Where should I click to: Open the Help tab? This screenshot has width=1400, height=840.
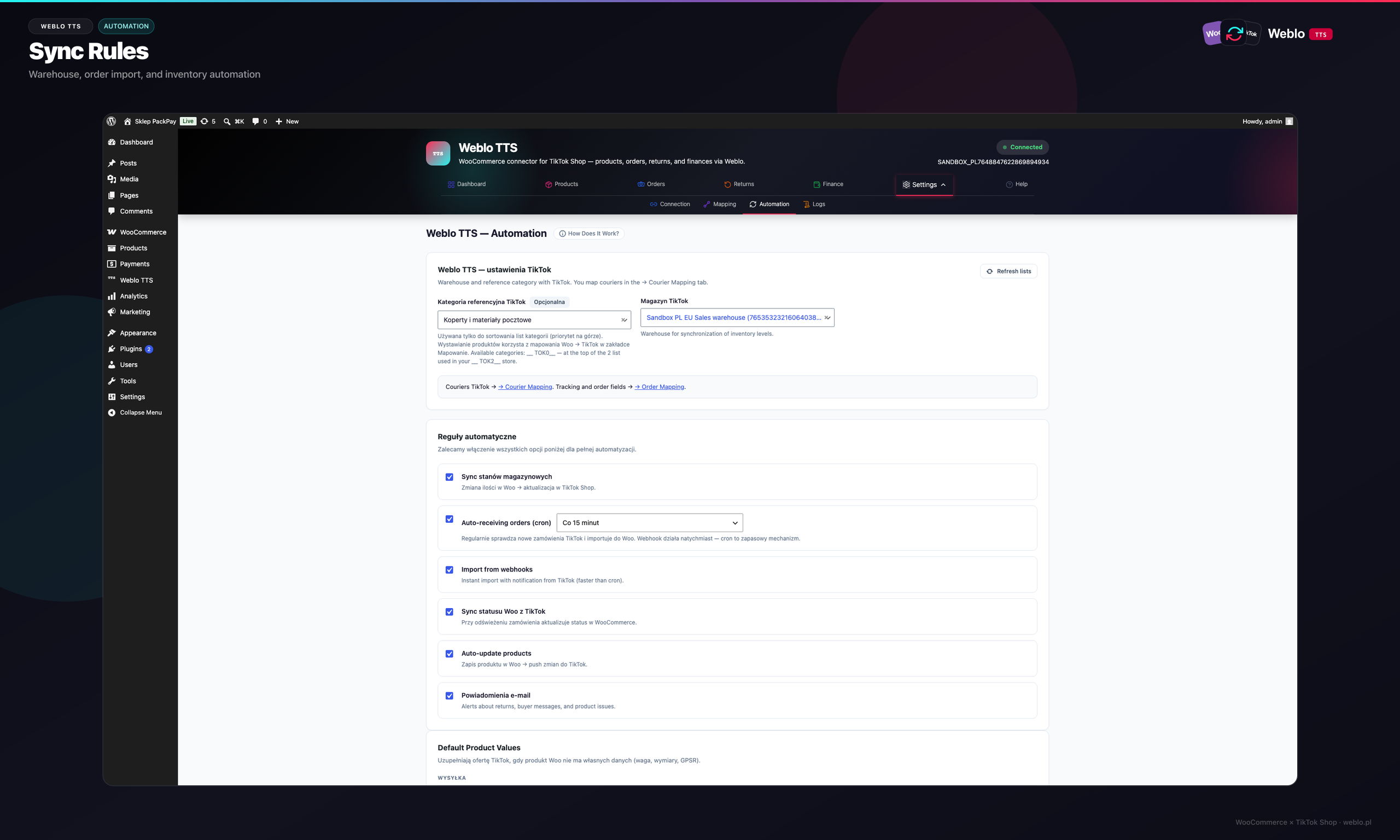click(x=1017, y=184)
